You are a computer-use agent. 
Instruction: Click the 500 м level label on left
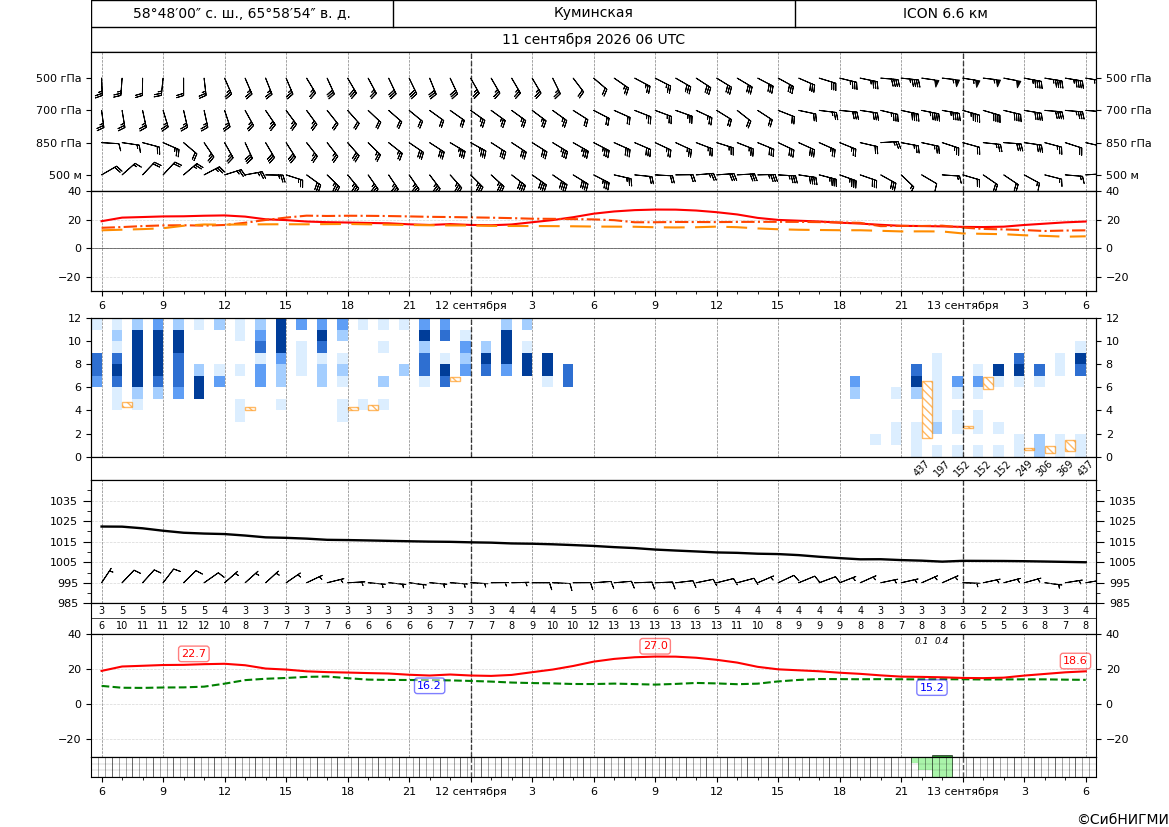(66, 175)
